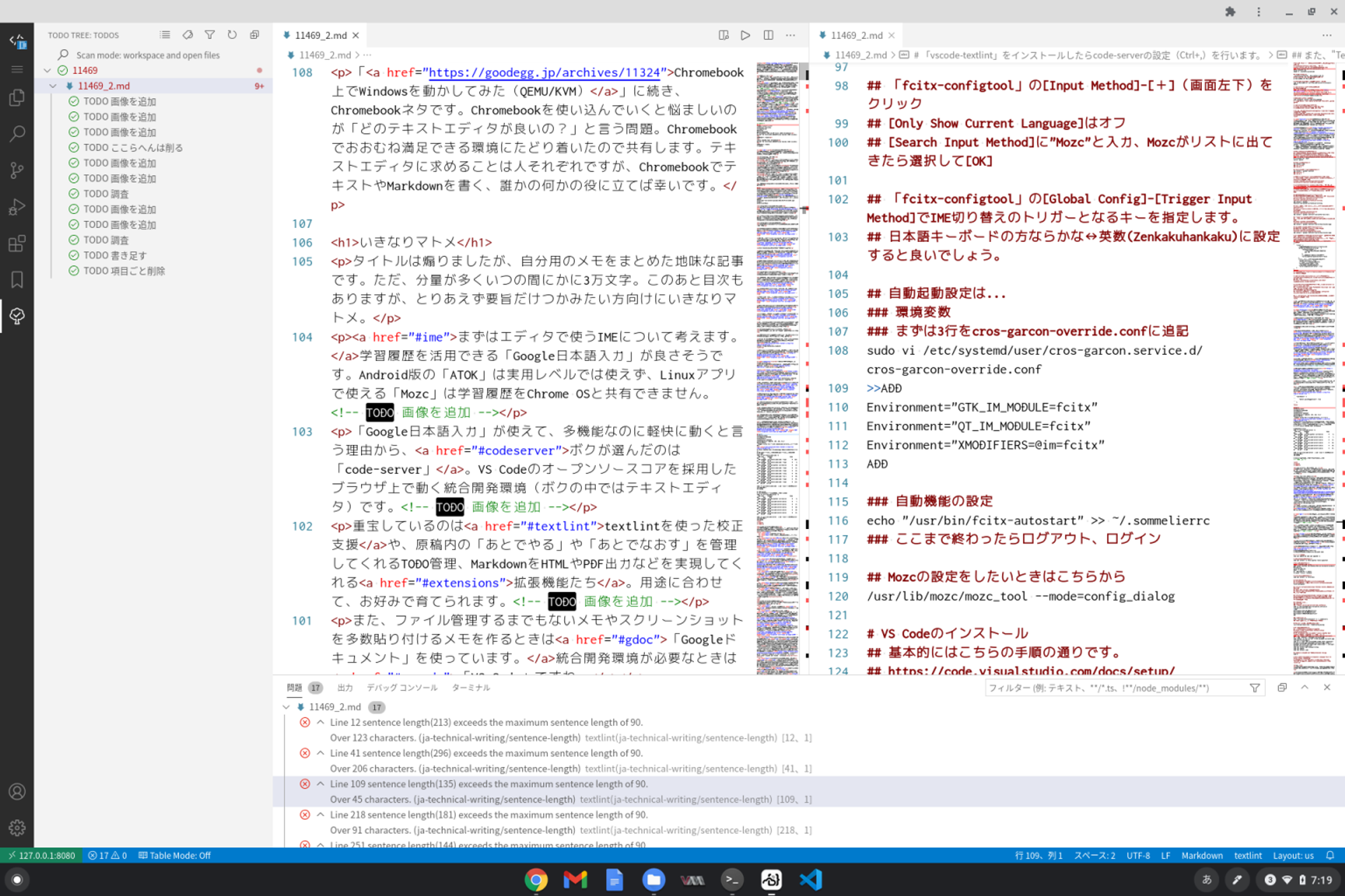This screenshot has width=1345, height=896.
Task: Close the right 11469_2.md tab
Action: point(892,36)
